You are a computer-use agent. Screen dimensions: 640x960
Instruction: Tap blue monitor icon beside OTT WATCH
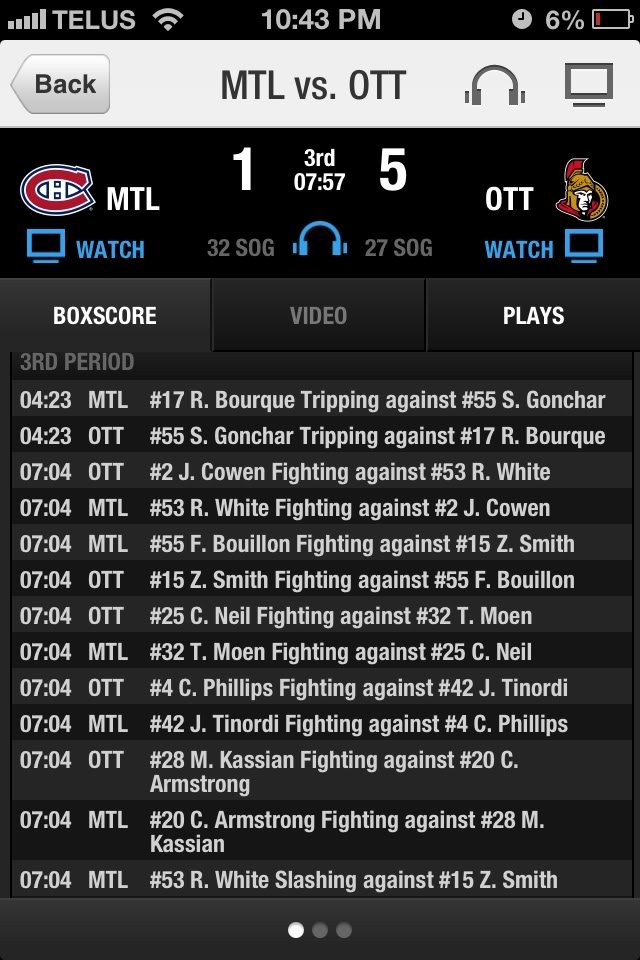(x=584, y=246)
